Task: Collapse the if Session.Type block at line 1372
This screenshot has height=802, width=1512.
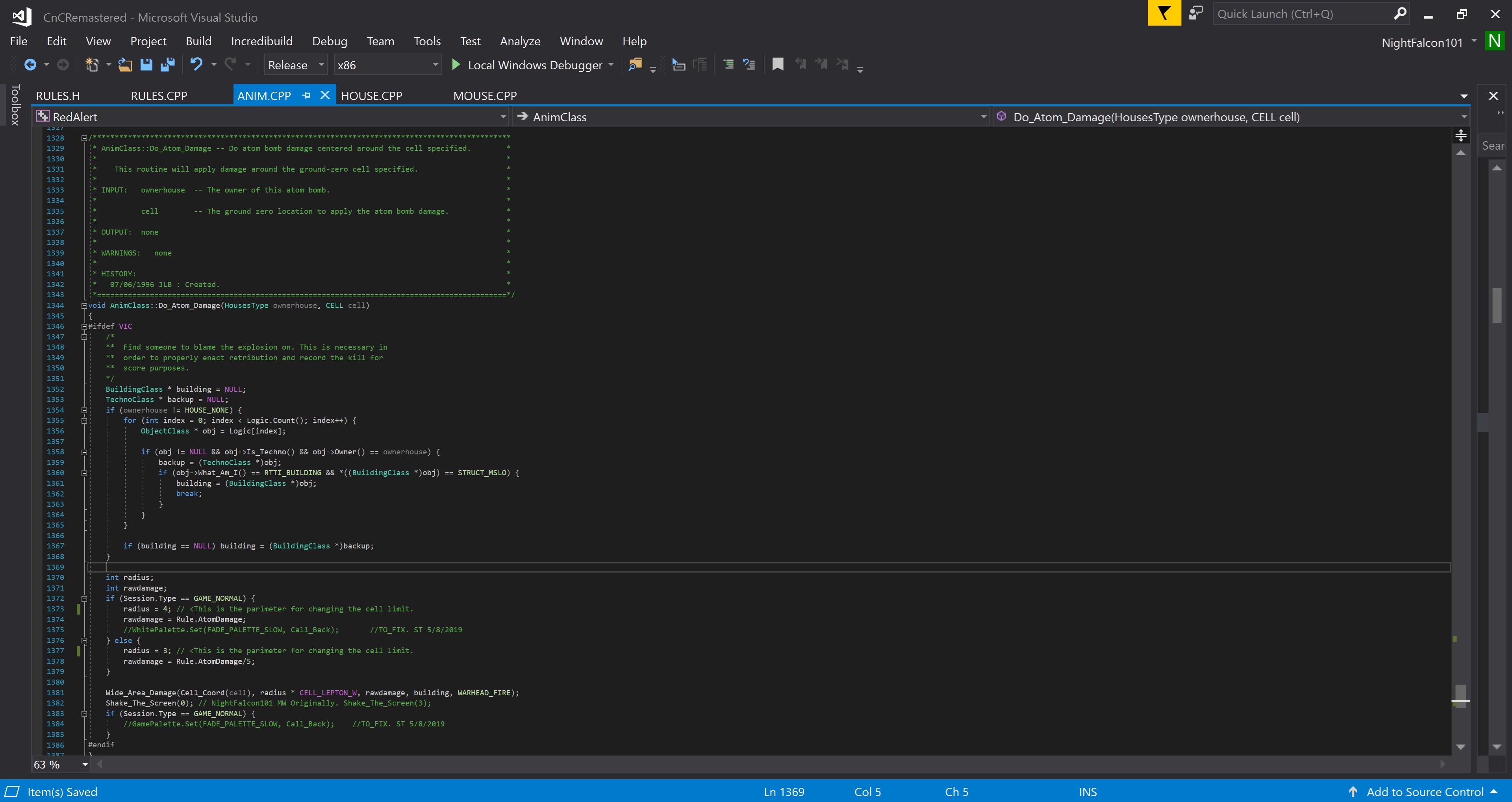Action: [84, 598]
